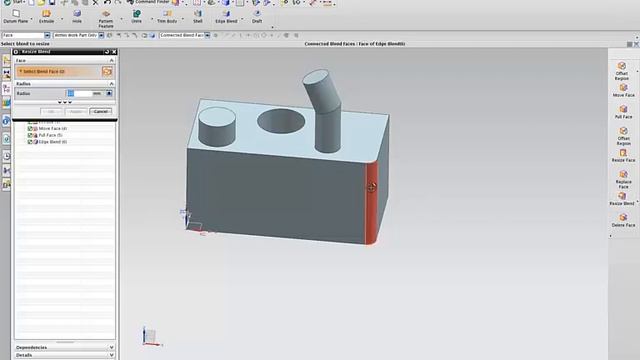This screenshot has height=360, width=640.
Task: Click the Delete X icon in toolbar
Action: click(x=95, y=2)
